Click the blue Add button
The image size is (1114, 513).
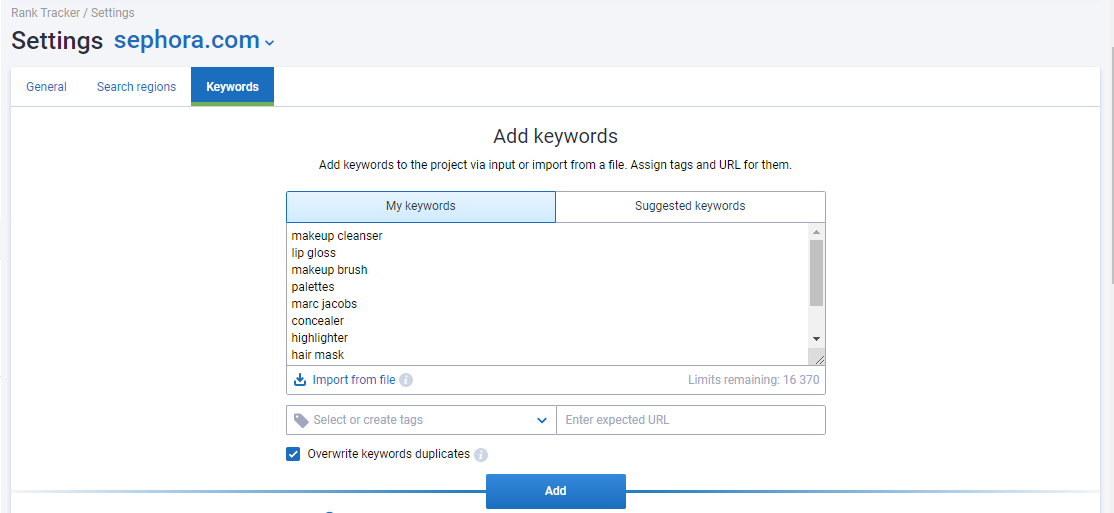pyautogui.click(x=556, y=491)
